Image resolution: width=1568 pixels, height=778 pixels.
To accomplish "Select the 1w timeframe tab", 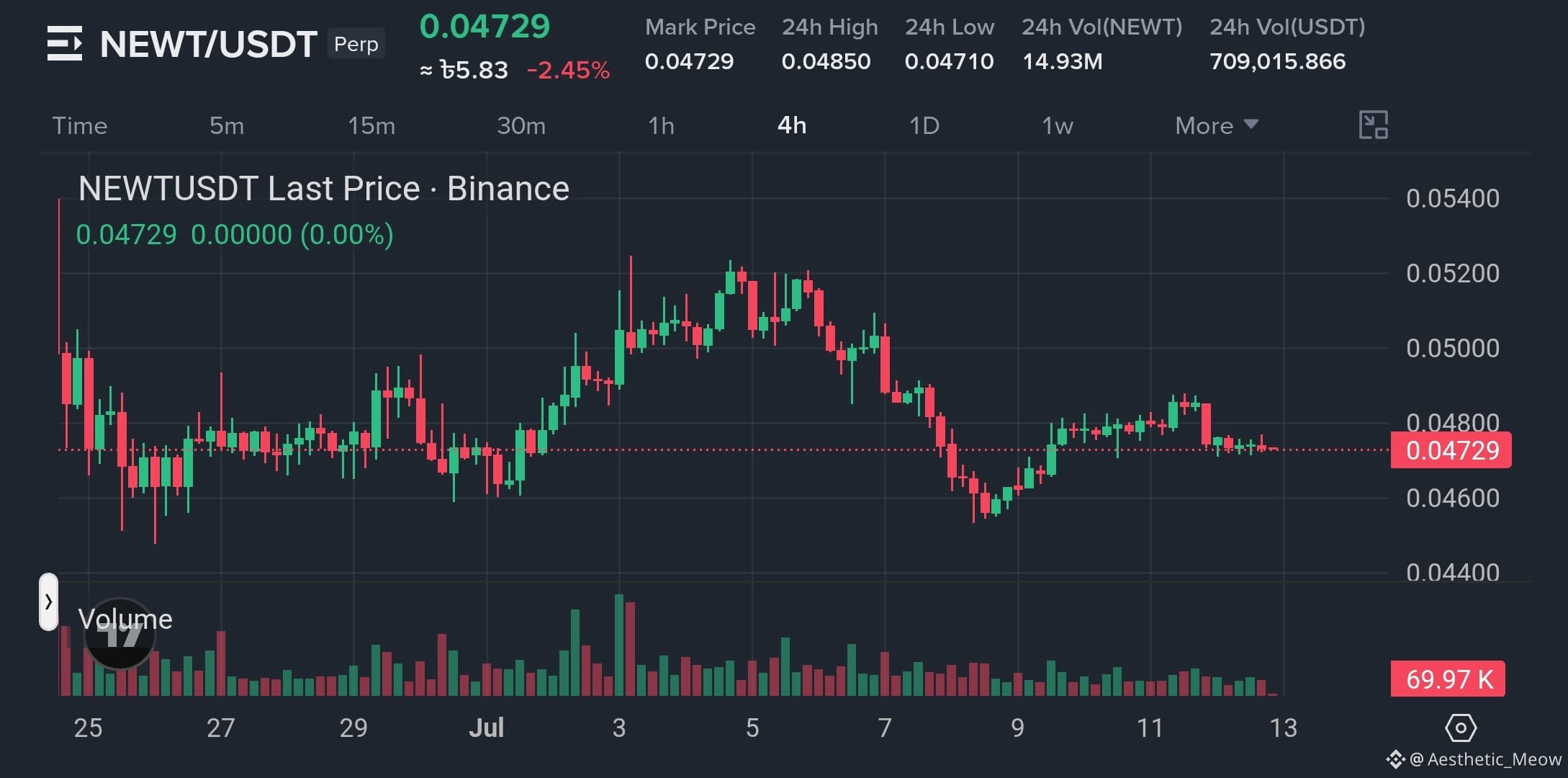I will pos(1058,126).
